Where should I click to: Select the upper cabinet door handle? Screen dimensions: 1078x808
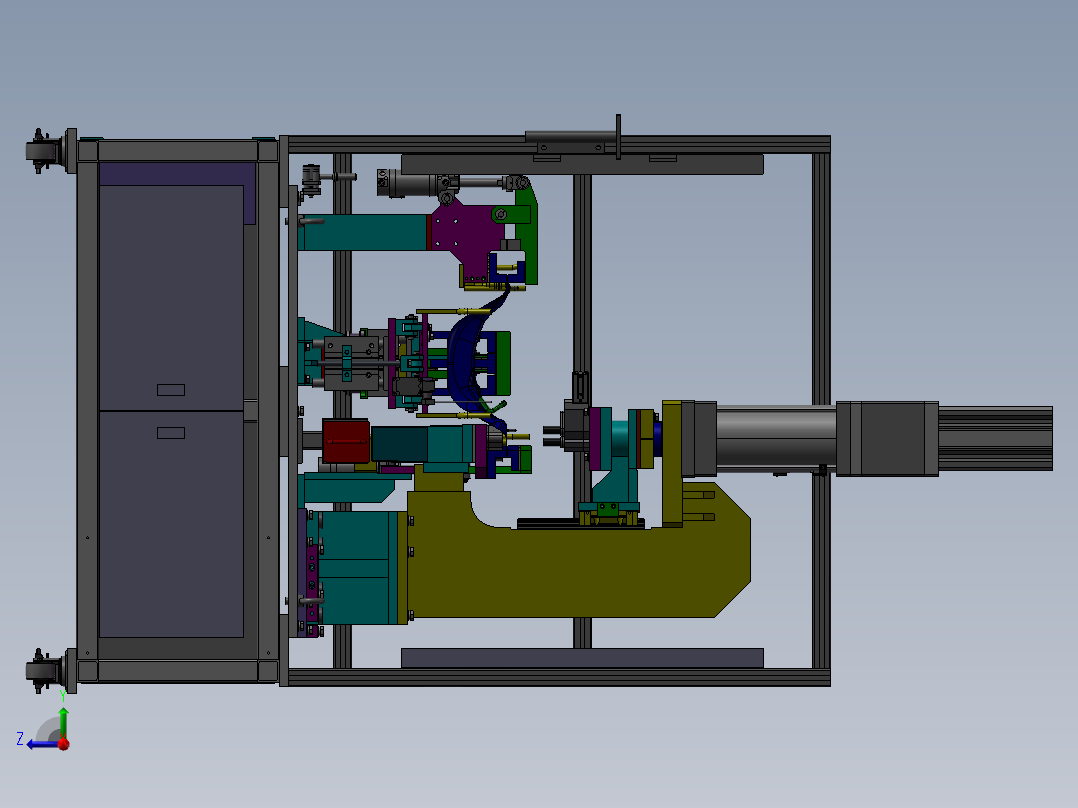click(x=170, y=390)
